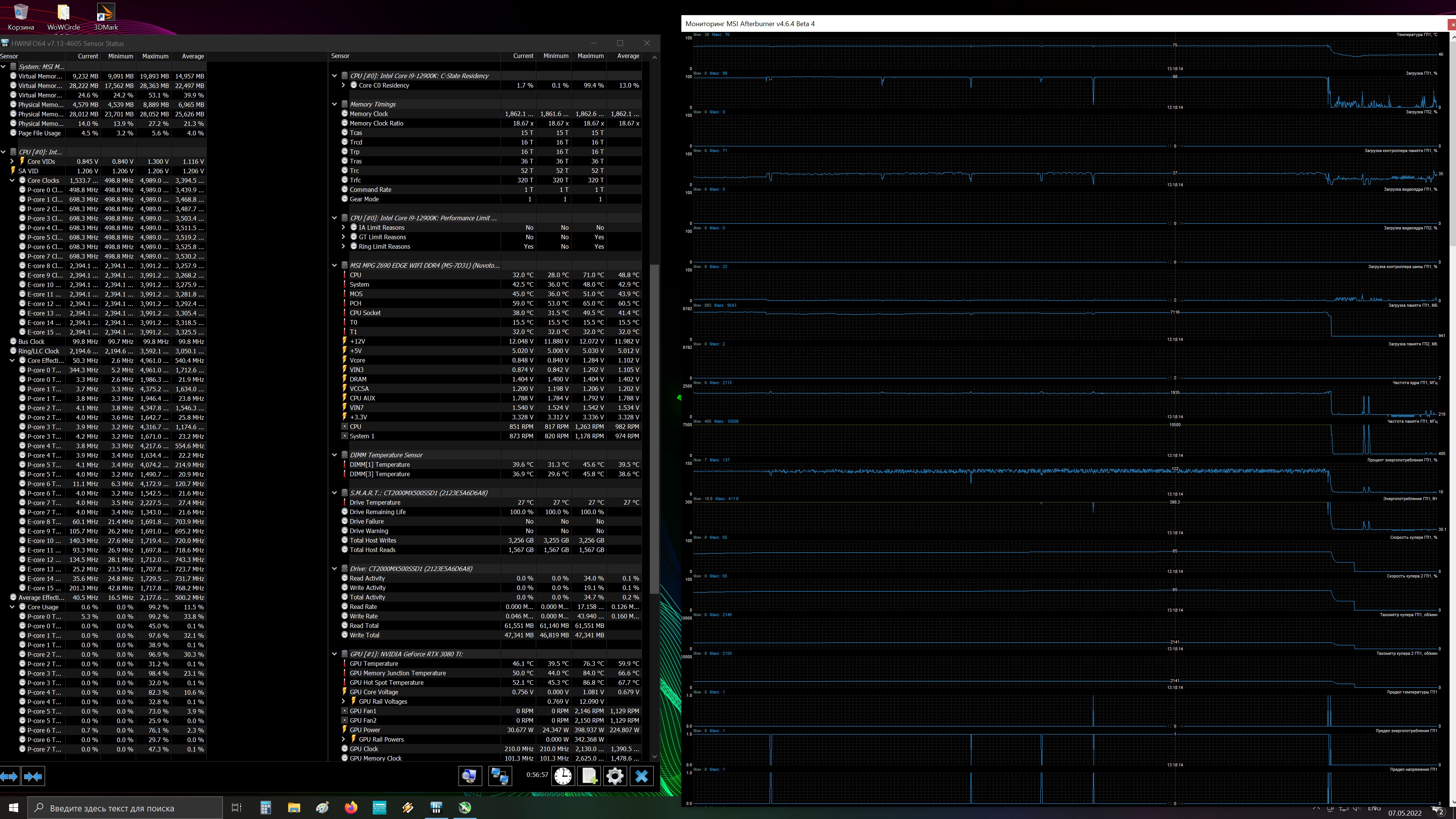Screen dimensions: 1456x819
Task: Collapse the Core Clocks tree node
Action: point(13,181)
